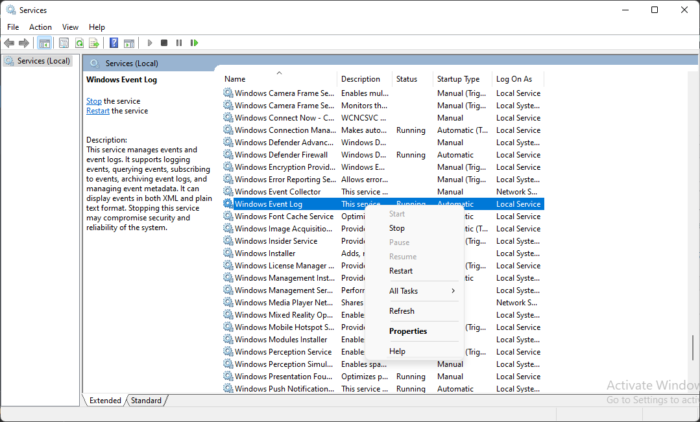The image size is (700, 422).
Task: Click the Start Service play icon
Action: click(x=149, y=43)
